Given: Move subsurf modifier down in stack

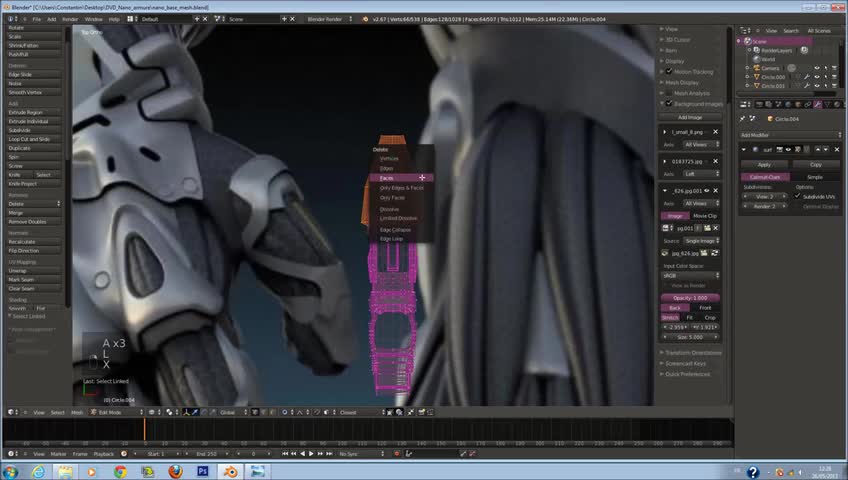Looking at the screenshot, I should (x=825, y=149).
